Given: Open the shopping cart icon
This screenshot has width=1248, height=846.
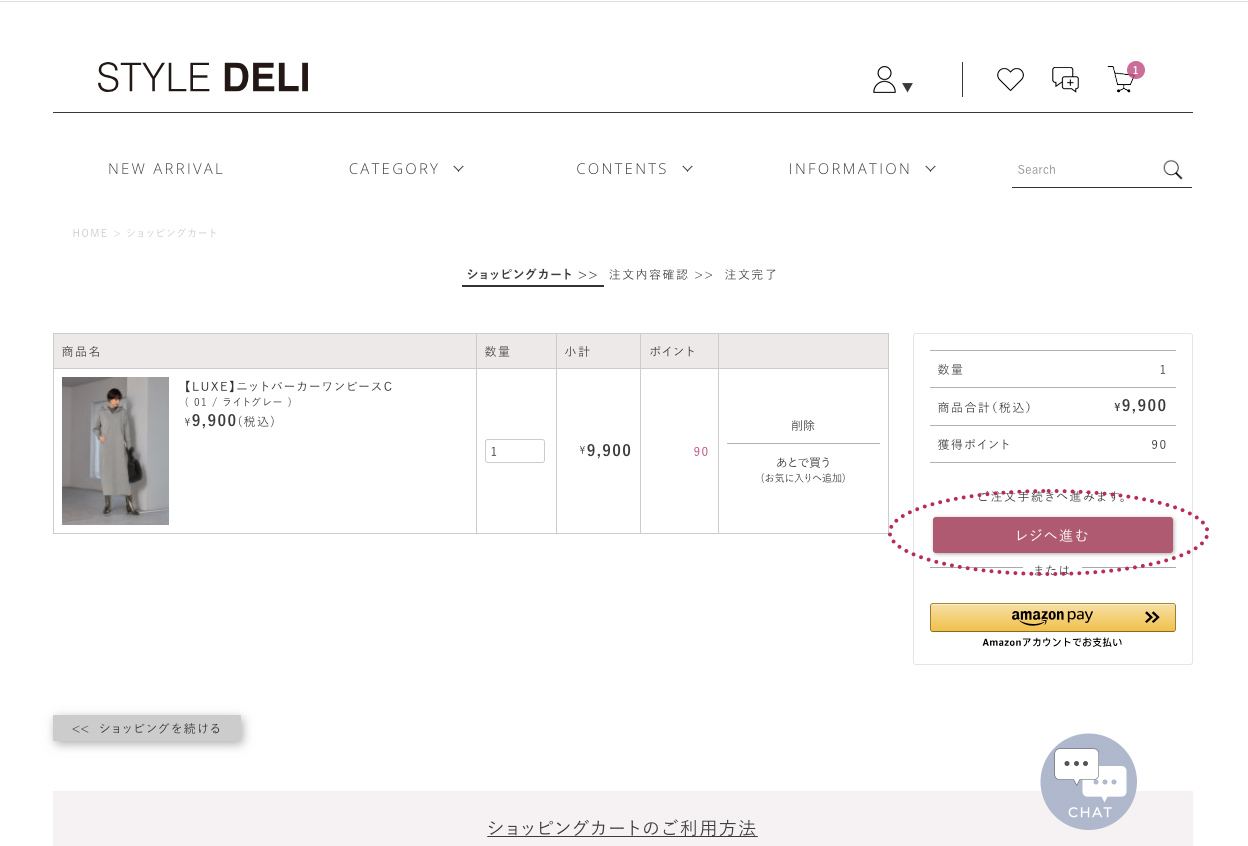Looking at the screenshot, I should [x=1122, y=79].
